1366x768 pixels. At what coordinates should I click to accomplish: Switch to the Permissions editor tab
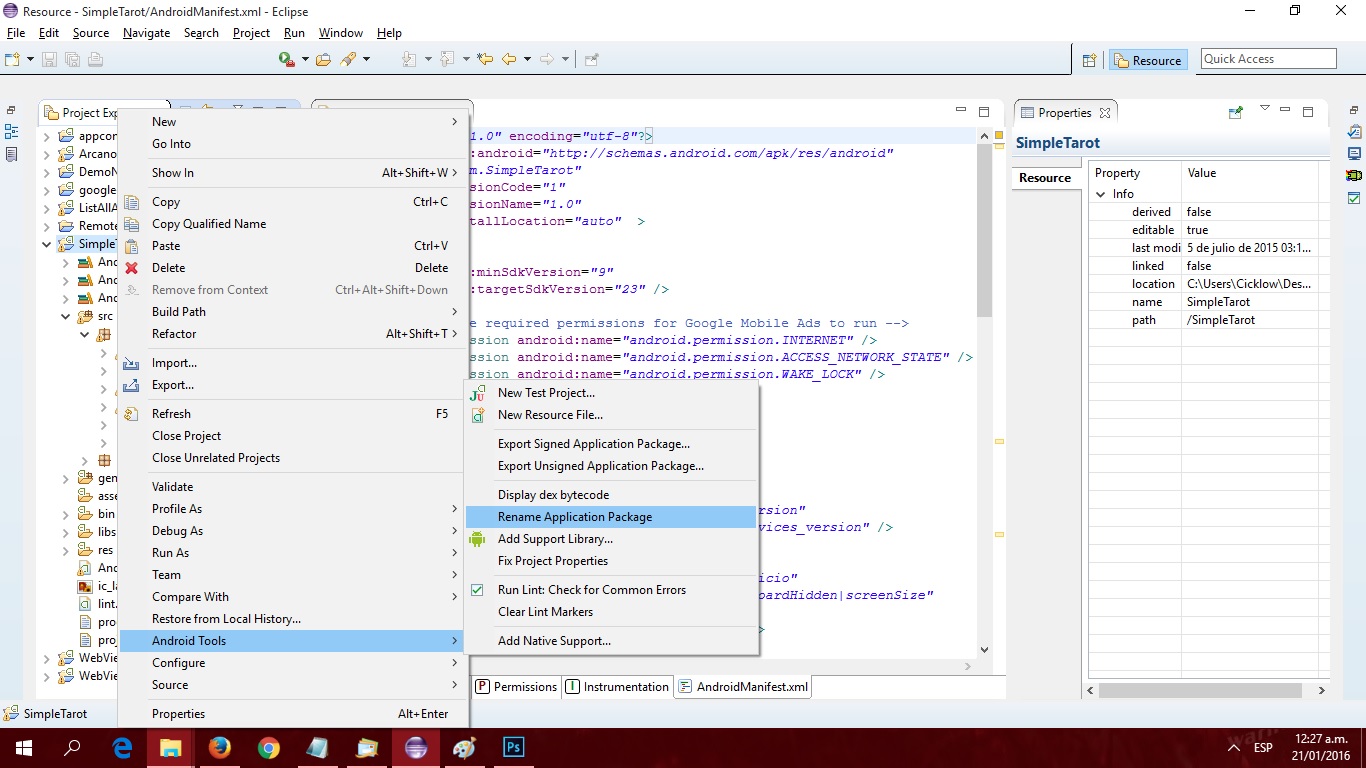click(x=516, y=687)
